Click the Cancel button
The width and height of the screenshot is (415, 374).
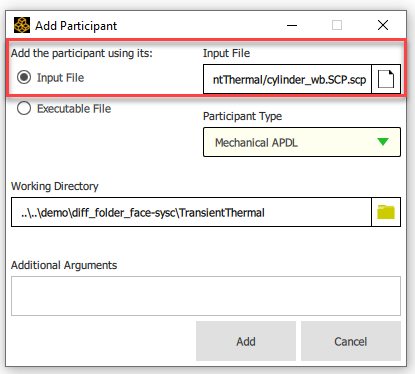click(351, 341)
